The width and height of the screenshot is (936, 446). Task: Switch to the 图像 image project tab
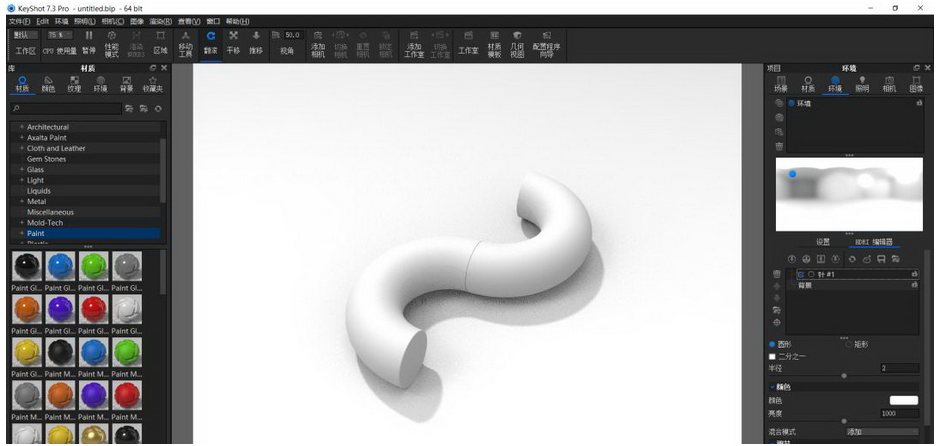coord(916,84)
